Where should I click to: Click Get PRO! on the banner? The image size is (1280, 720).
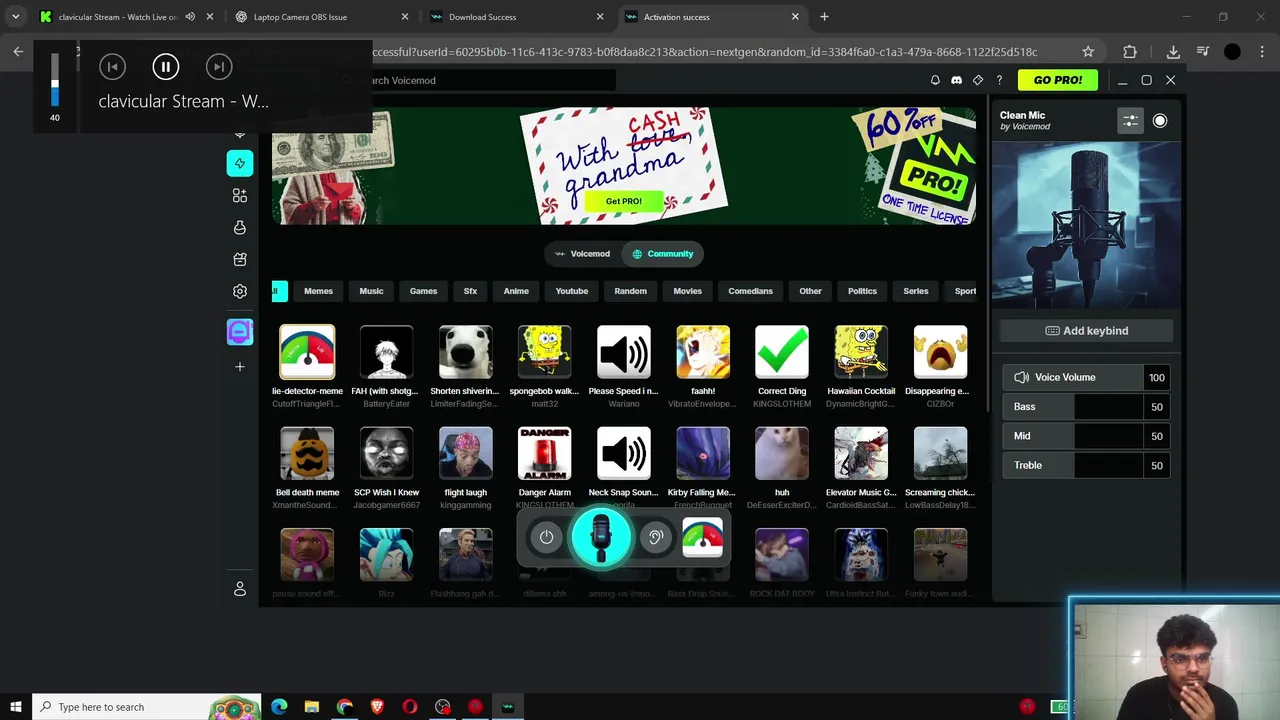623,201
